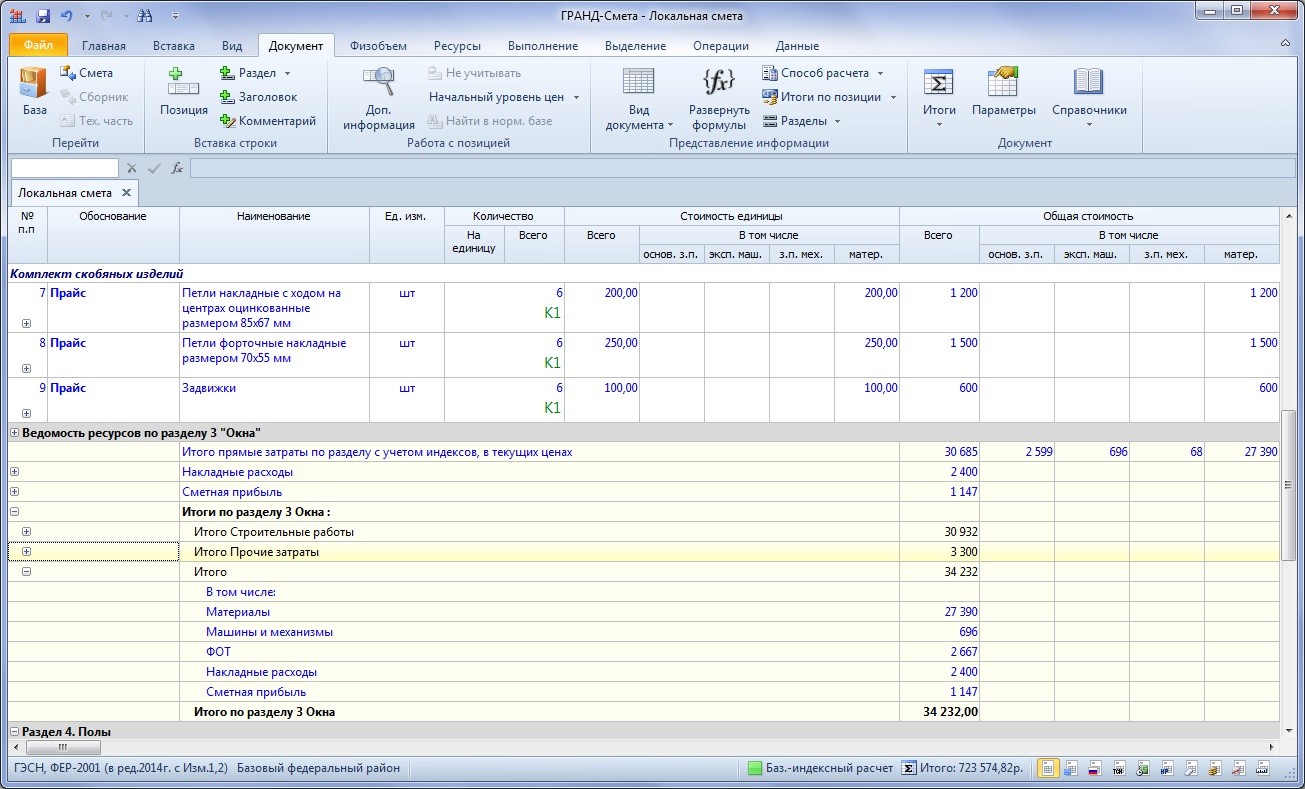Image resolution: width=1305 pixels, height=789 pixels.
Task: Click into the formula bar input field
Action: pos(700,168)
